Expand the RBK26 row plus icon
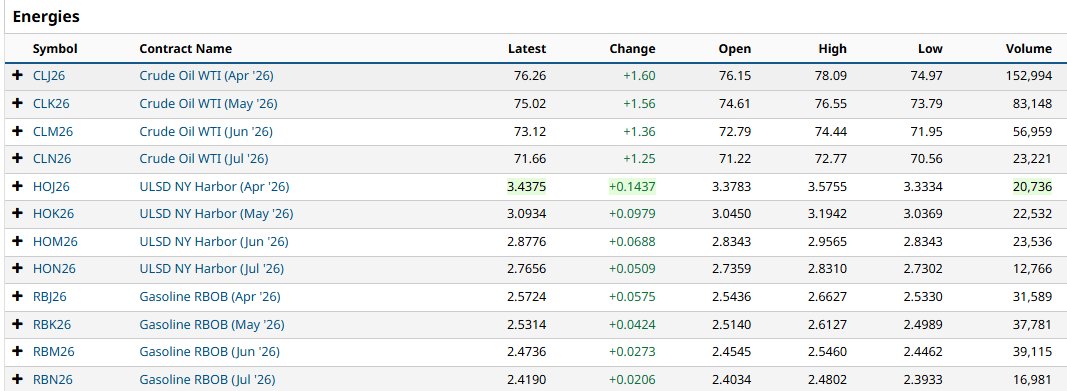Viewport: 1067px width, 391px height. point(18,324)
